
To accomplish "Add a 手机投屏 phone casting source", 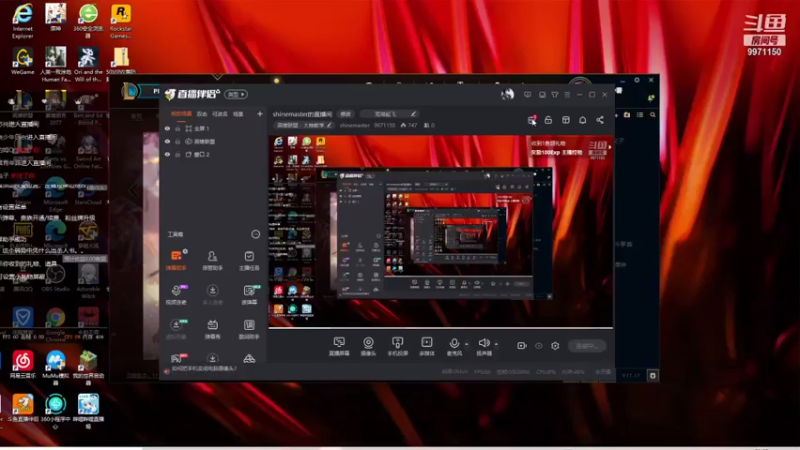I will (x=397, y=346).
